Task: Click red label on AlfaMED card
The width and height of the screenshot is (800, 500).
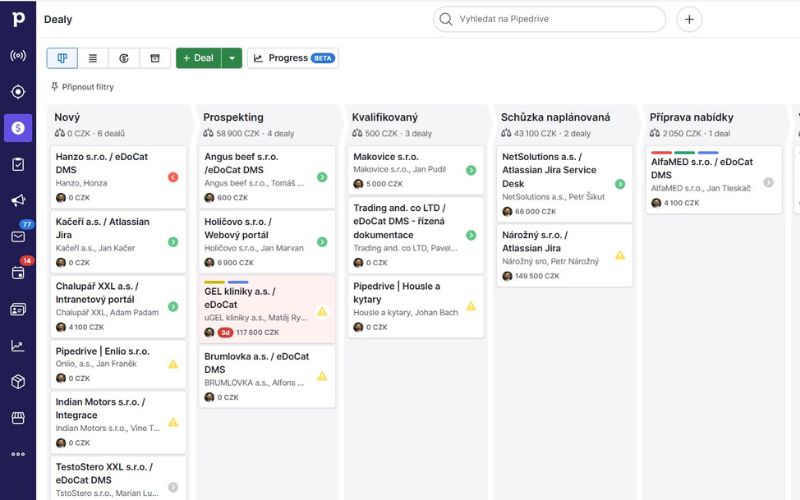Action: point(661,153)
